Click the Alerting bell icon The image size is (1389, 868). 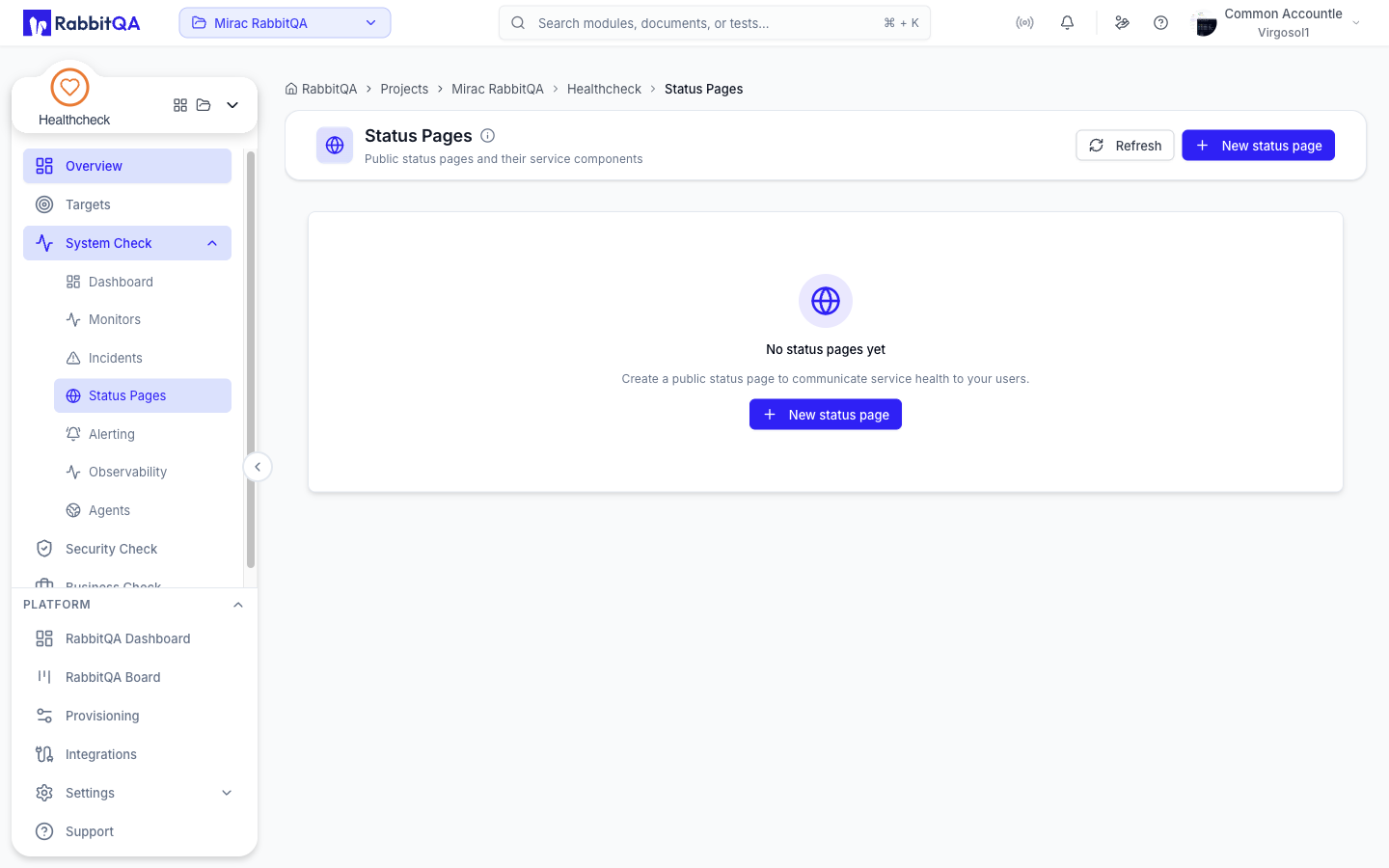click(73, 434)
